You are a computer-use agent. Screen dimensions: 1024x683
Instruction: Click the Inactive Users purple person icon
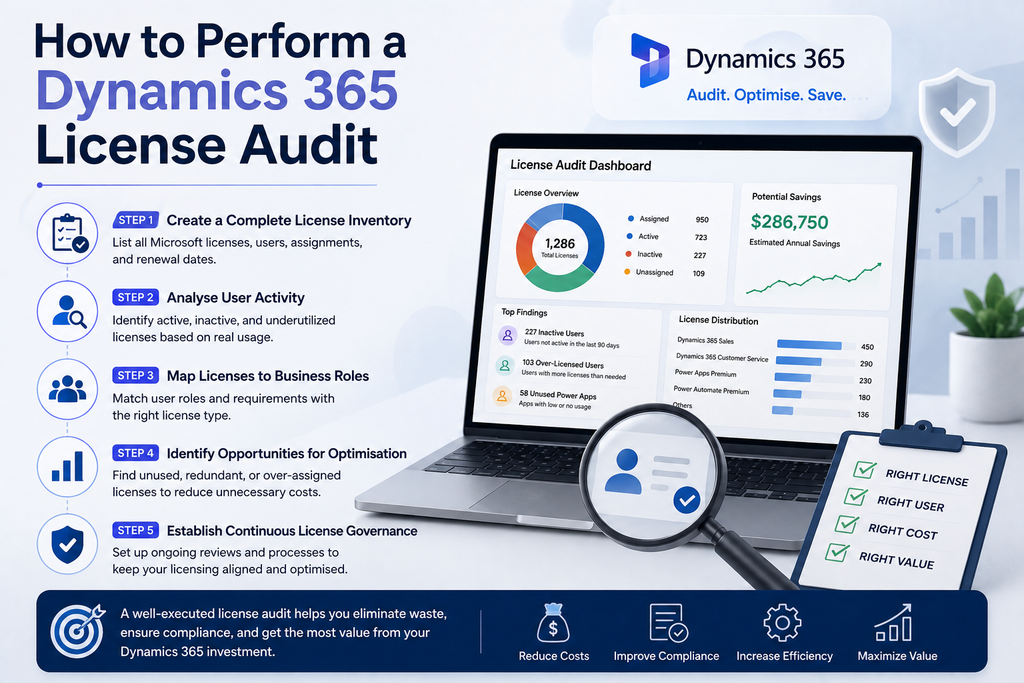coord(507,336)
